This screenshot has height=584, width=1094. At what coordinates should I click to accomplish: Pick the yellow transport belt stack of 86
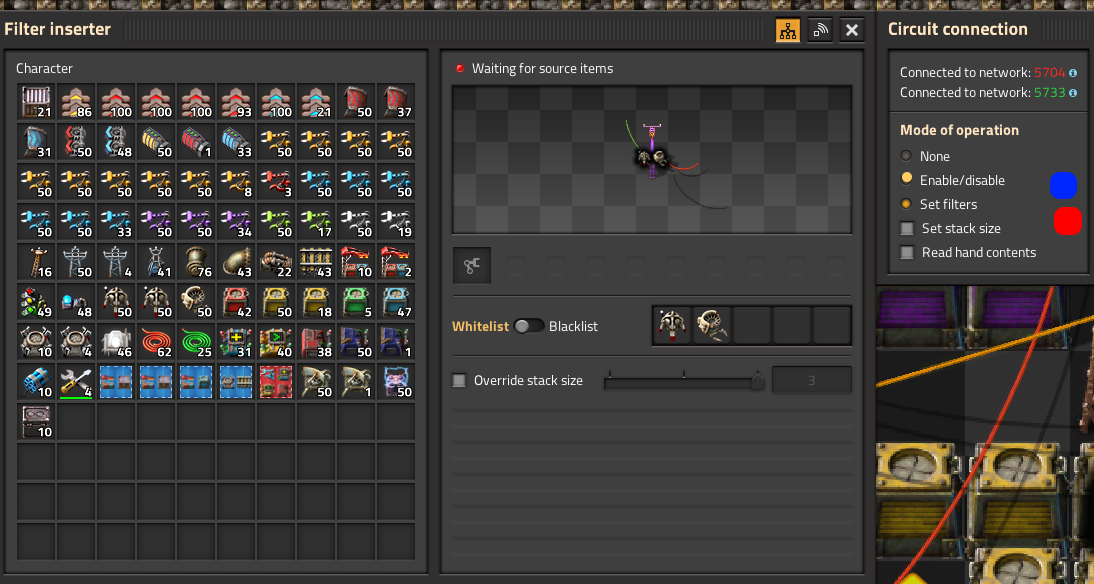pyautogui.click(x=76, y=103)
